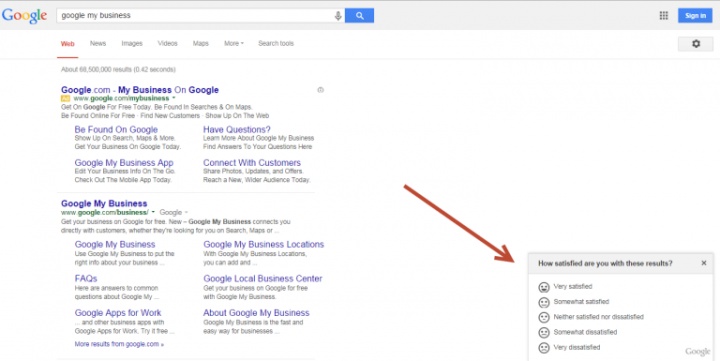720x361 pixels.
Task: Click the Very satisfied smiley face
Action: click(x=544, y=288)
